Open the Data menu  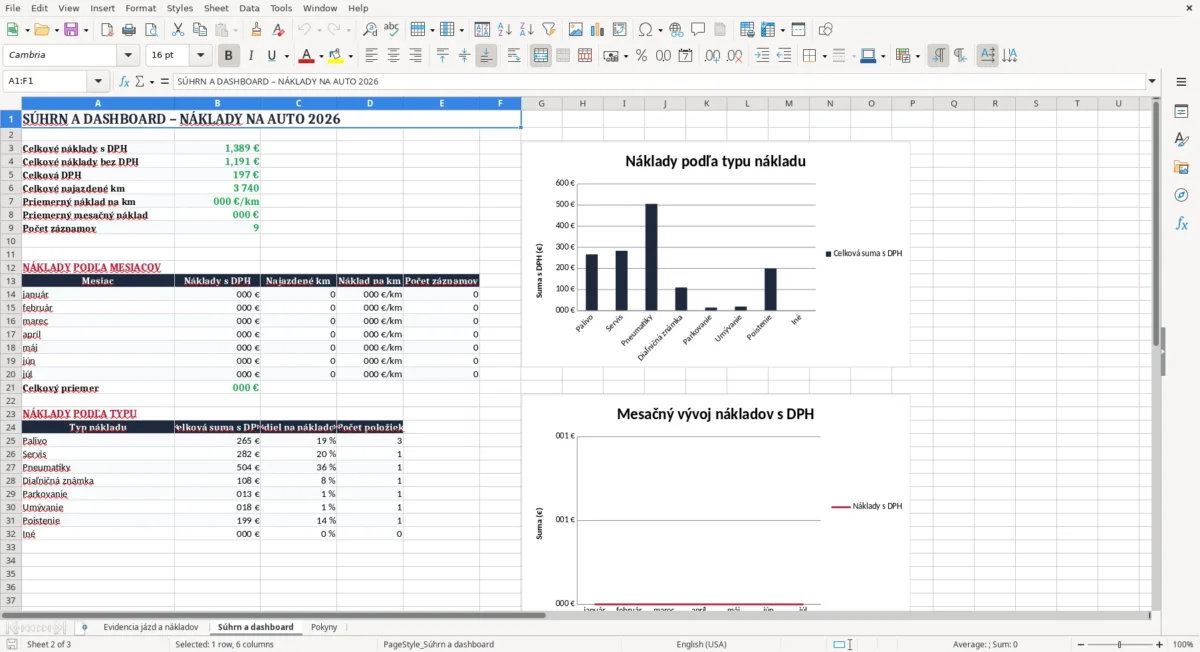[x=249, y=8]
